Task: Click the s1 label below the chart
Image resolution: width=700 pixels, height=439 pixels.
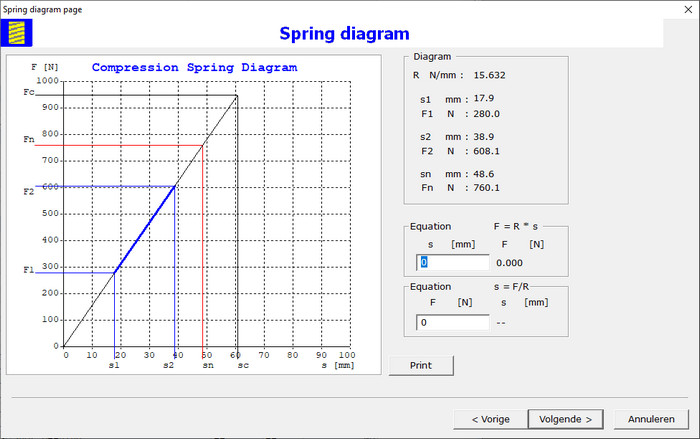Action: pos(114,366)
